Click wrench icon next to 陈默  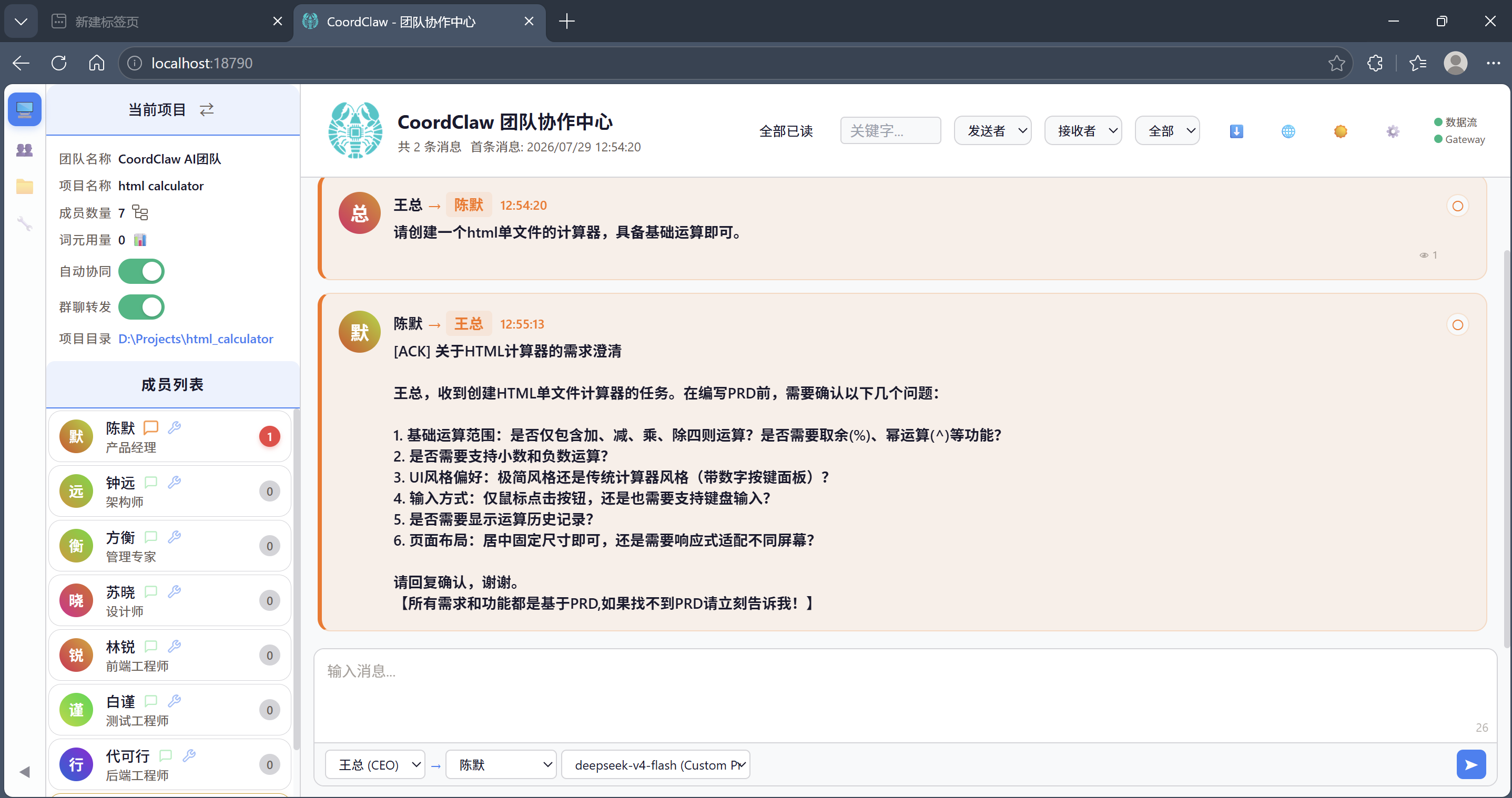[x=174, y=427]
